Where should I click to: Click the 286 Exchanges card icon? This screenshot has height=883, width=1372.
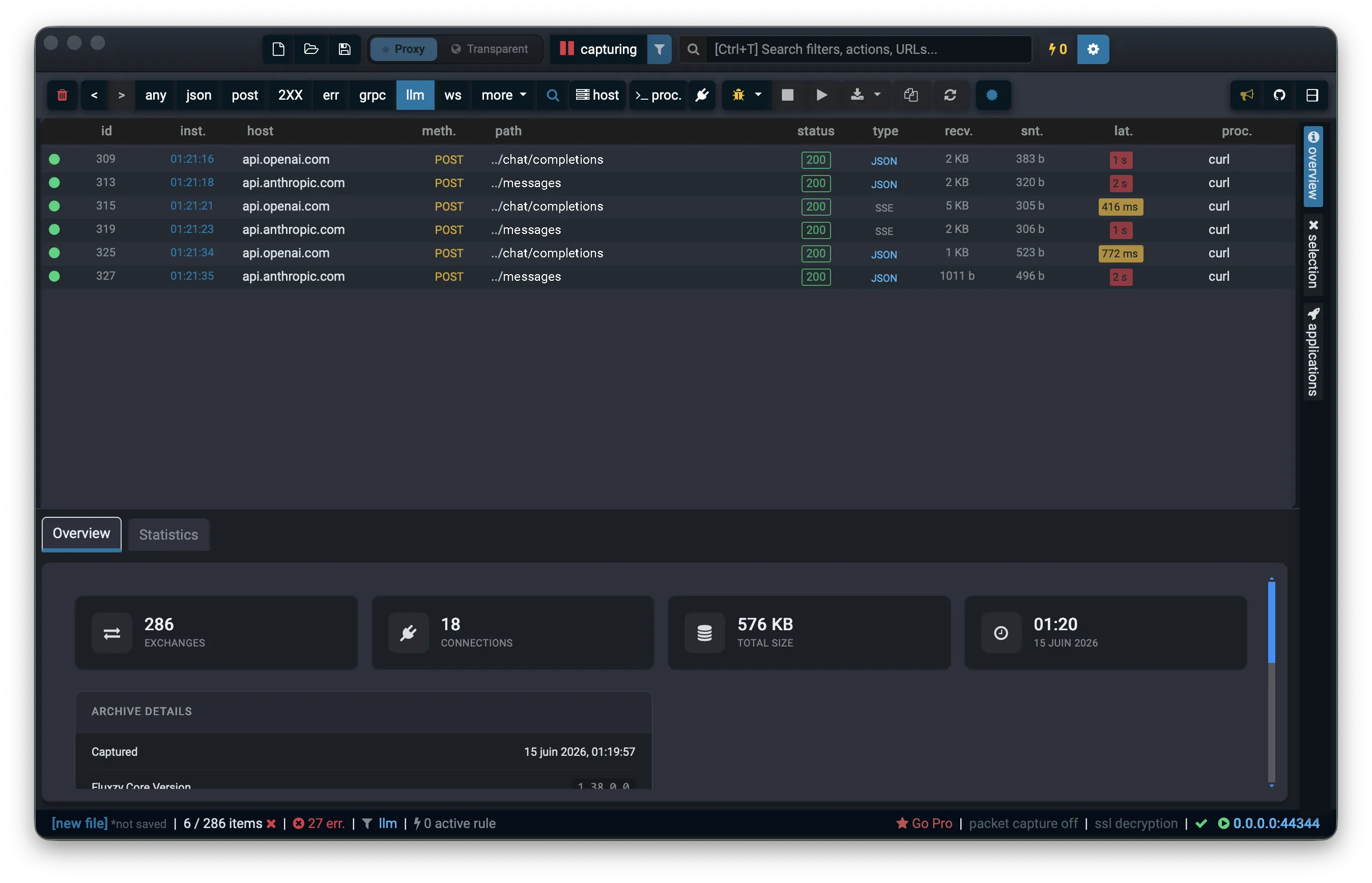[112, 632]
